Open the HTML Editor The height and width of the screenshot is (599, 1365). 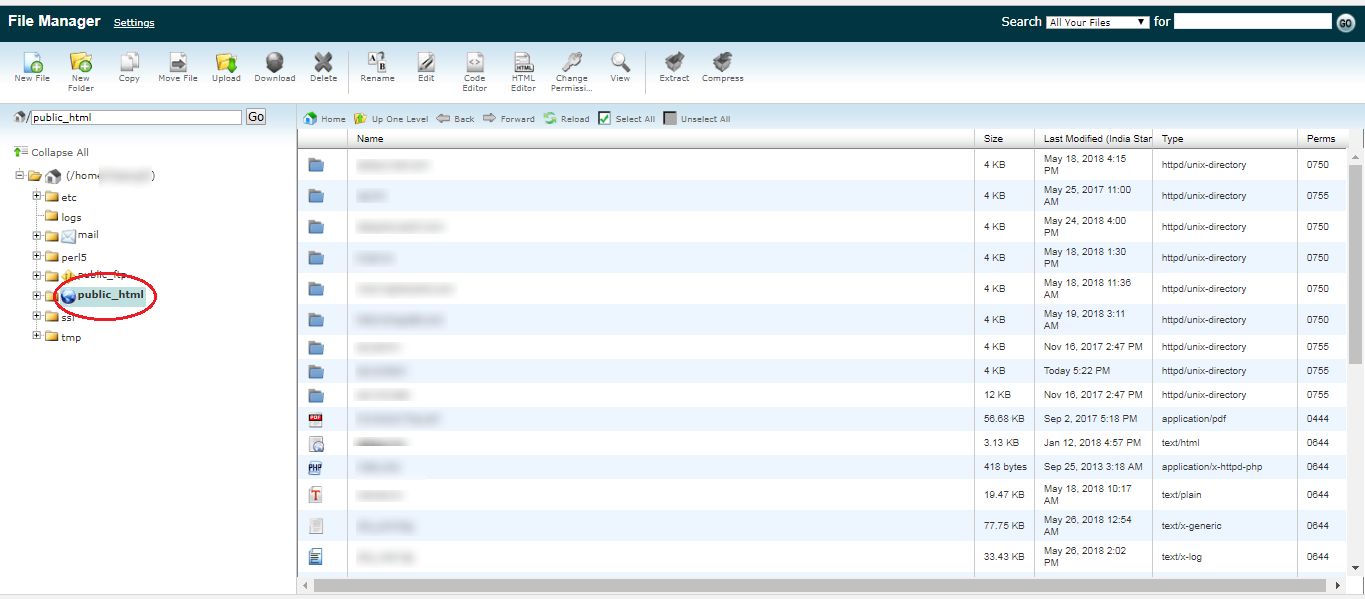pyautogui.click(x=524, y=71)
